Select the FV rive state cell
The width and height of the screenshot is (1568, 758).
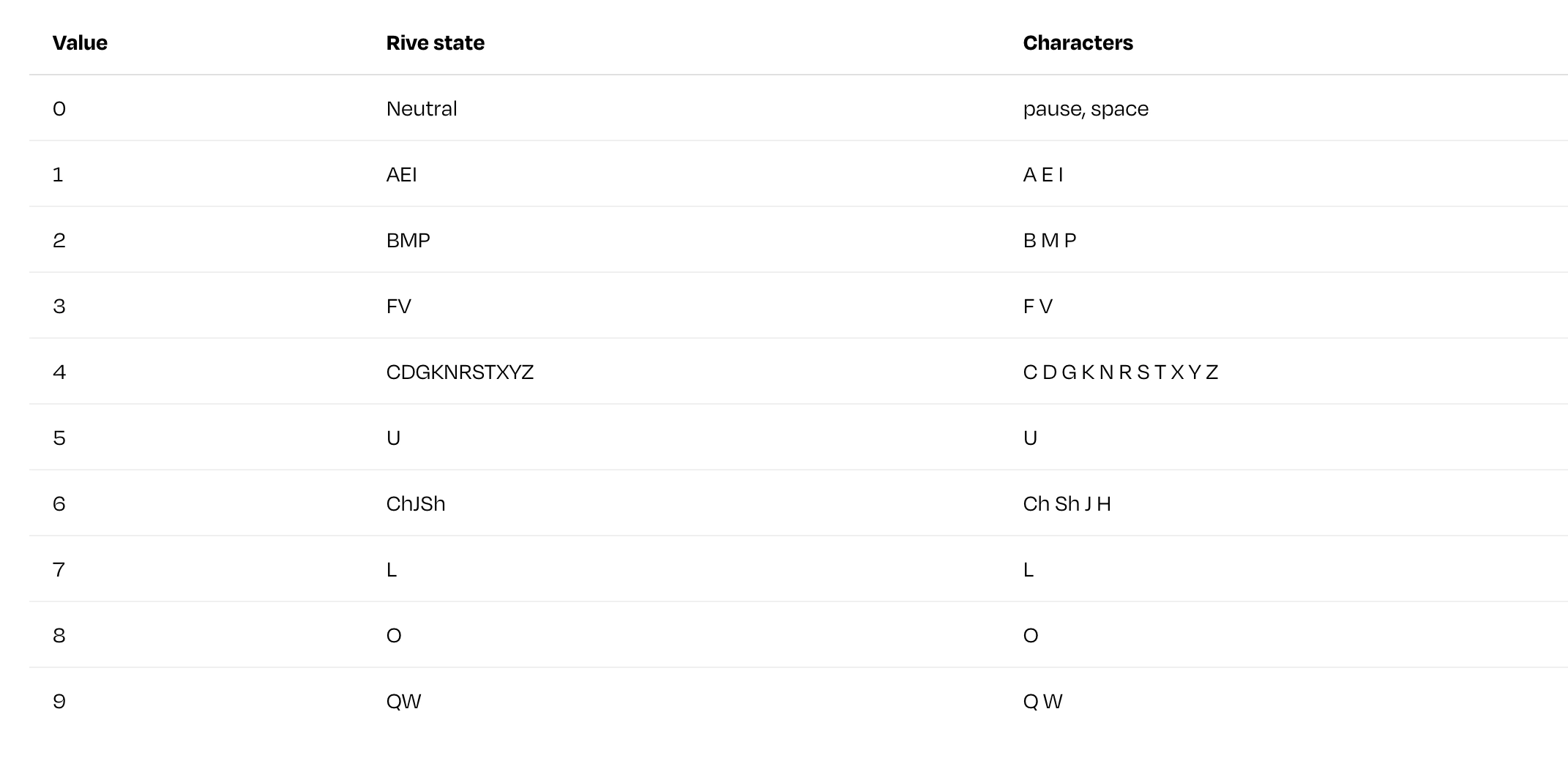[398, 307]
